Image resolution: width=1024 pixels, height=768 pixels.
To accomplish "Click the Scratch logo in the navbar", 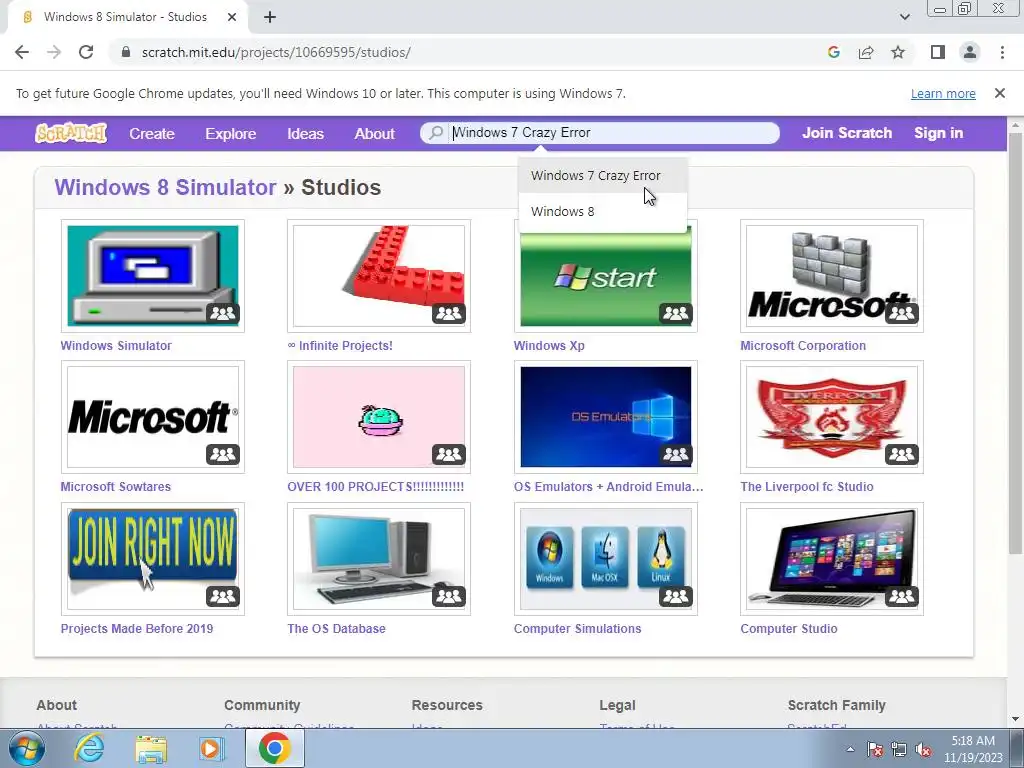I will coord(71,133).
